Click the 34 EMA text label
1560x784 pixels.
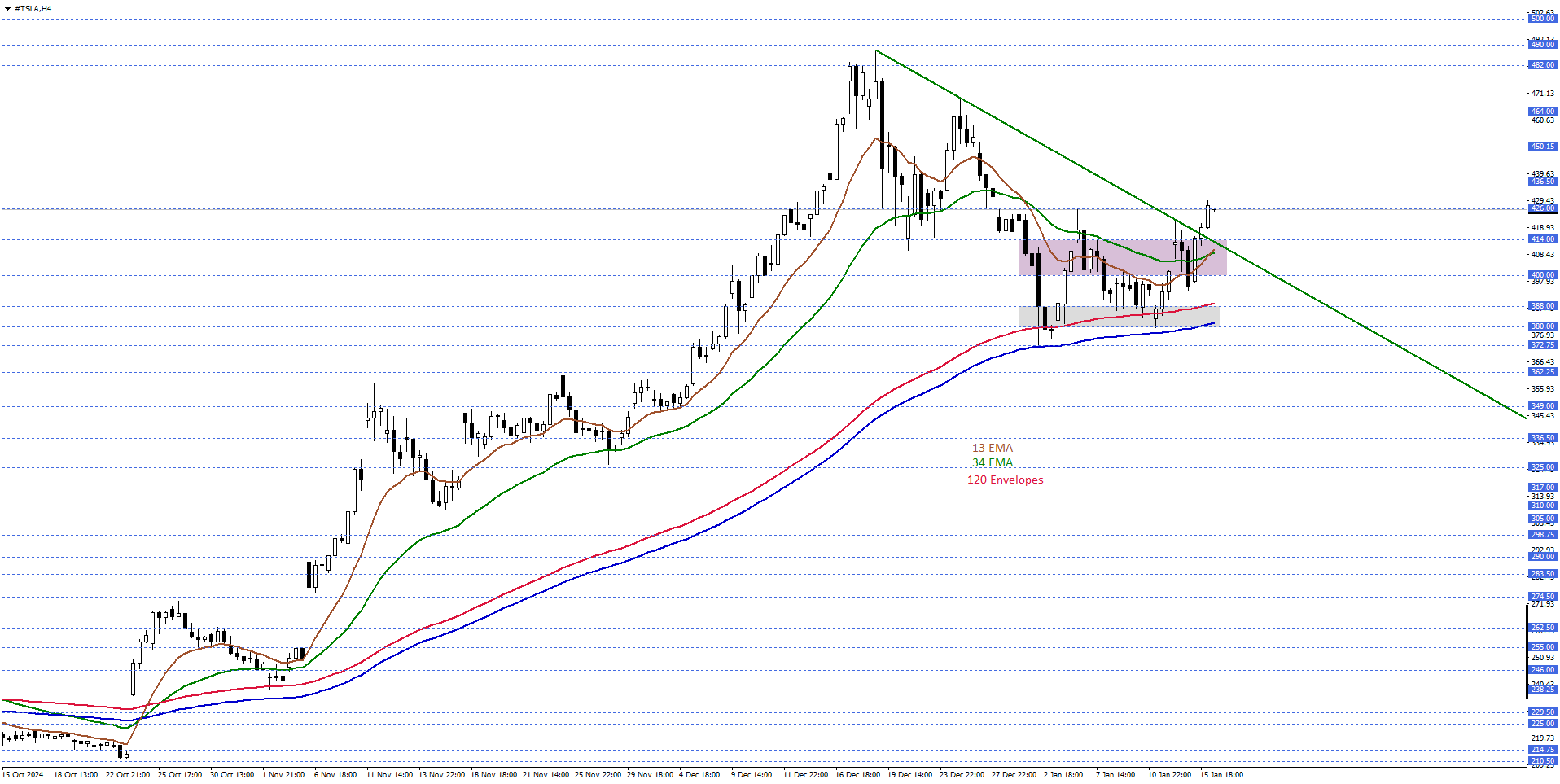993,463
